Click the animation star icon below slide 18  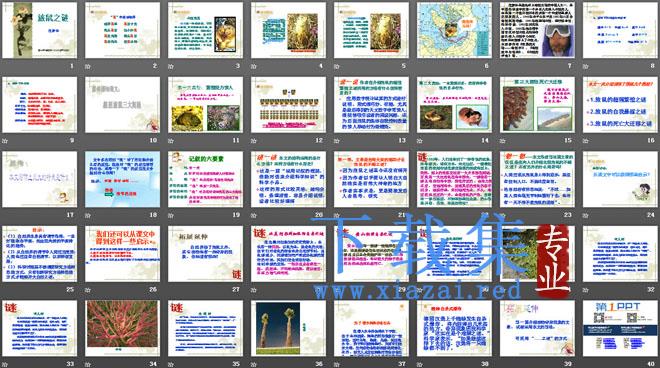click(x=88, y=215)
